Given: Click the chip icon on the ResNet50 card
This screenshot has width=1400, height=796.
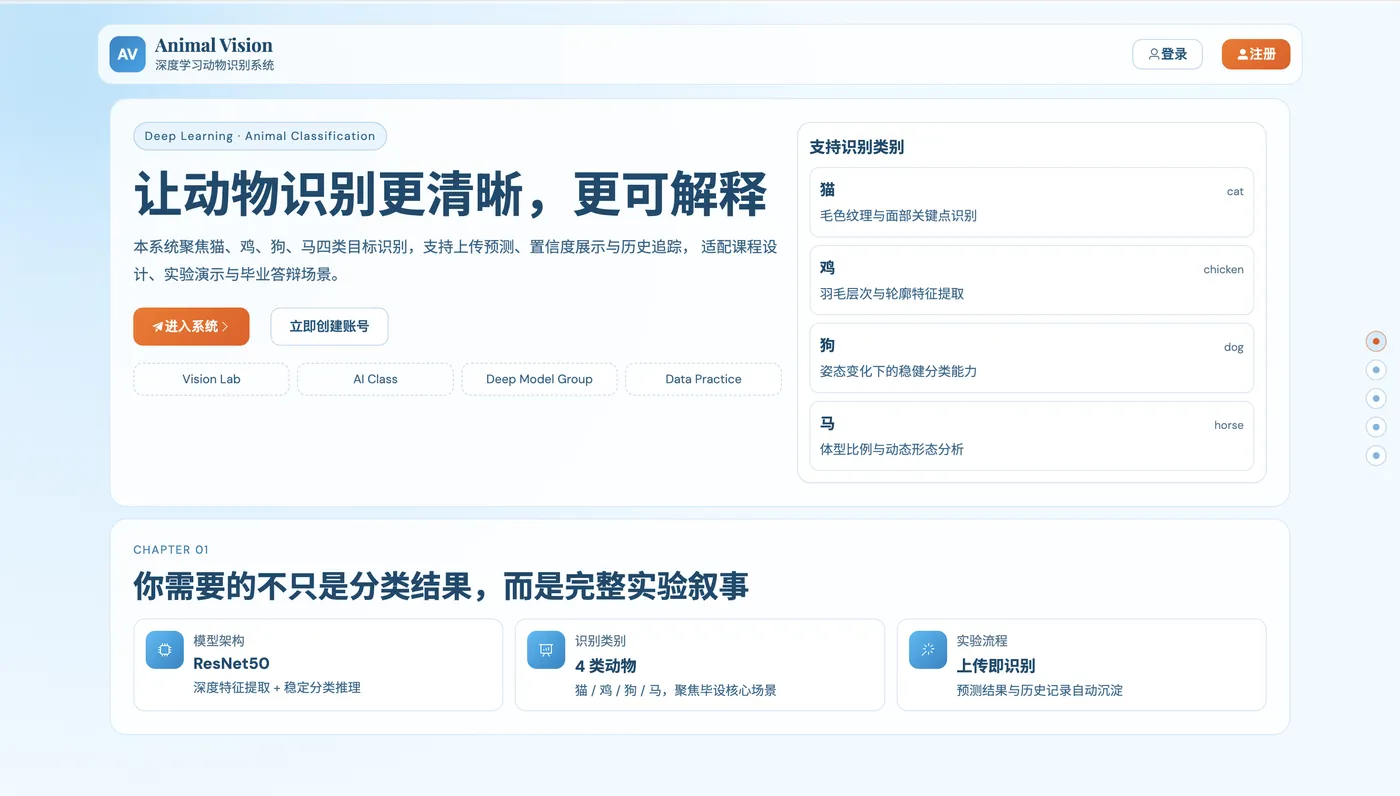Looking at the screenshot, I should tap(163, 649).
